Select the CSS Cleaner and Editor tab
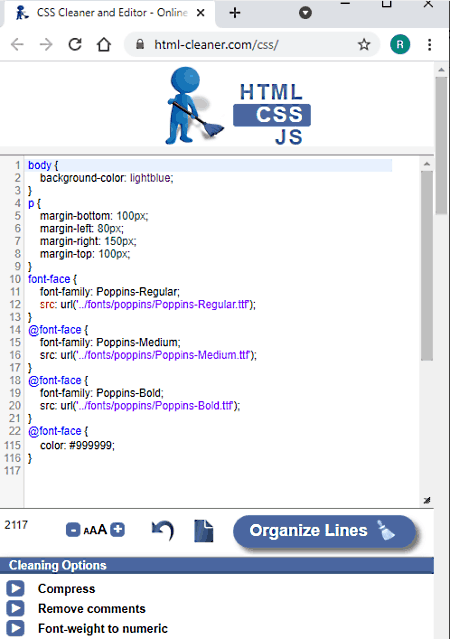Image resolution: width=450 pixels, height=639 pixels. coord(110,13)
